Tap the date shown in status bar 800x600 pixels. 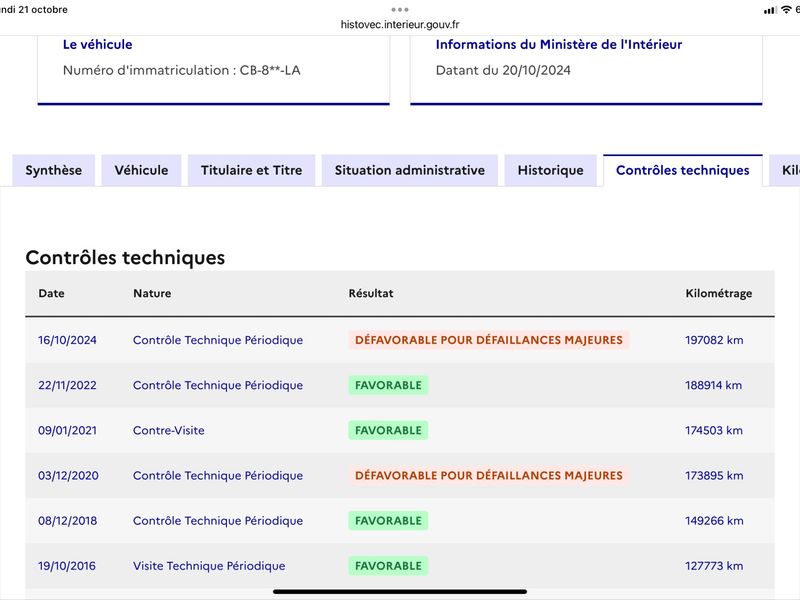pyautogui.click(x=34, y=10)
